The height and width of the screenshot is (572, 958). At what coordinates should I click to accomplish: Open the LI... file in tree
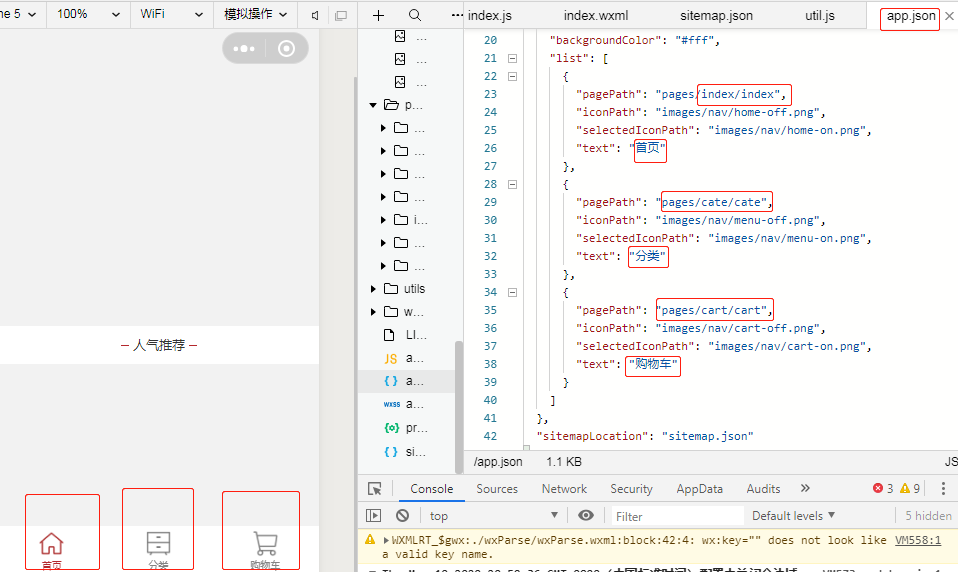click(406, 335)
